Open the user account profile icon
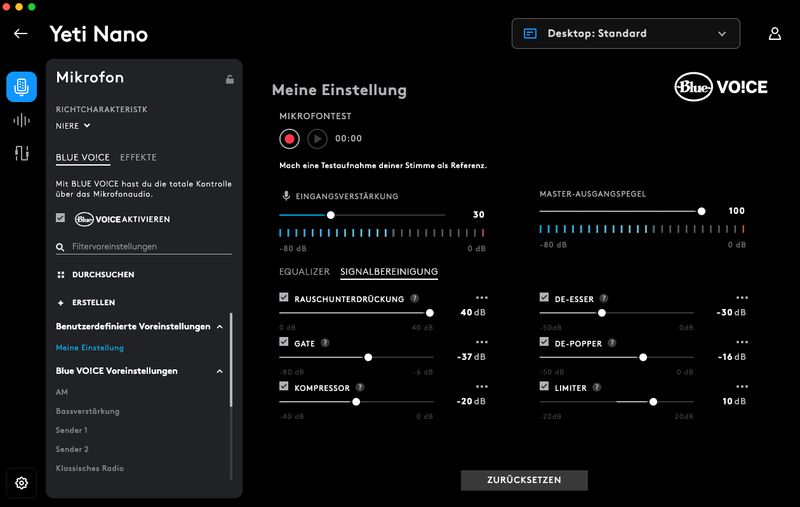The width and height of the screenshot is (800, 507). coord(774,34)
